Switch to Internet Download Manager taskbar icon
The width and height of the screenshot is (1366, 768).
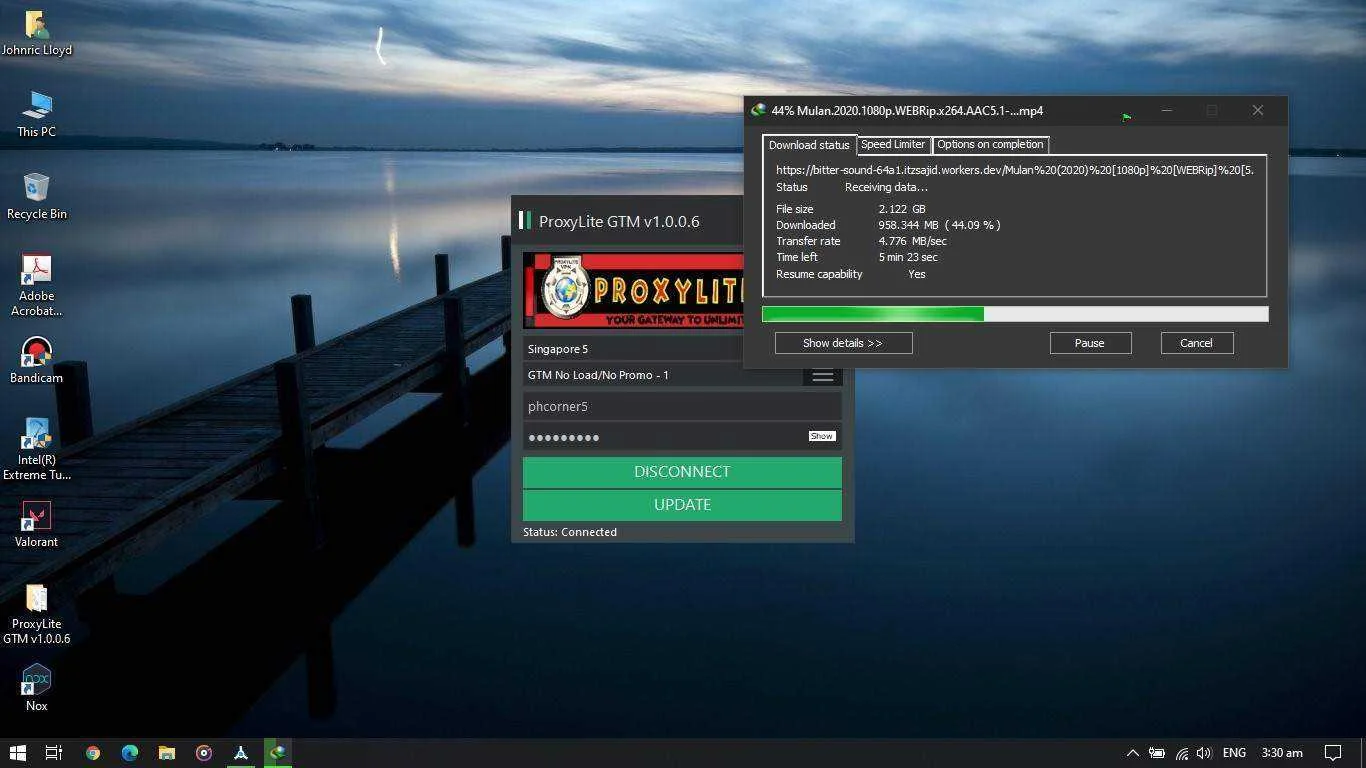click(x=278, y=753)
